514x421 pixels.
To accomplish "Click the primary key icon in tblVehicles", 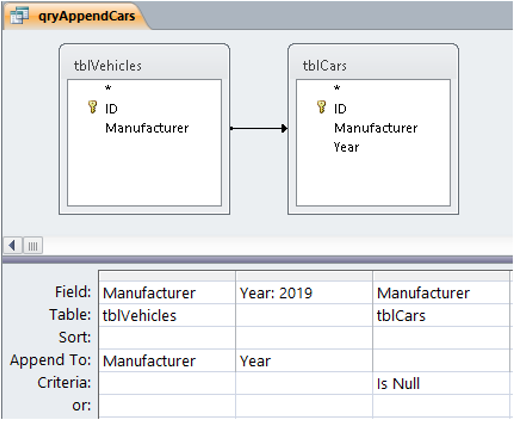I will (92, 107).
